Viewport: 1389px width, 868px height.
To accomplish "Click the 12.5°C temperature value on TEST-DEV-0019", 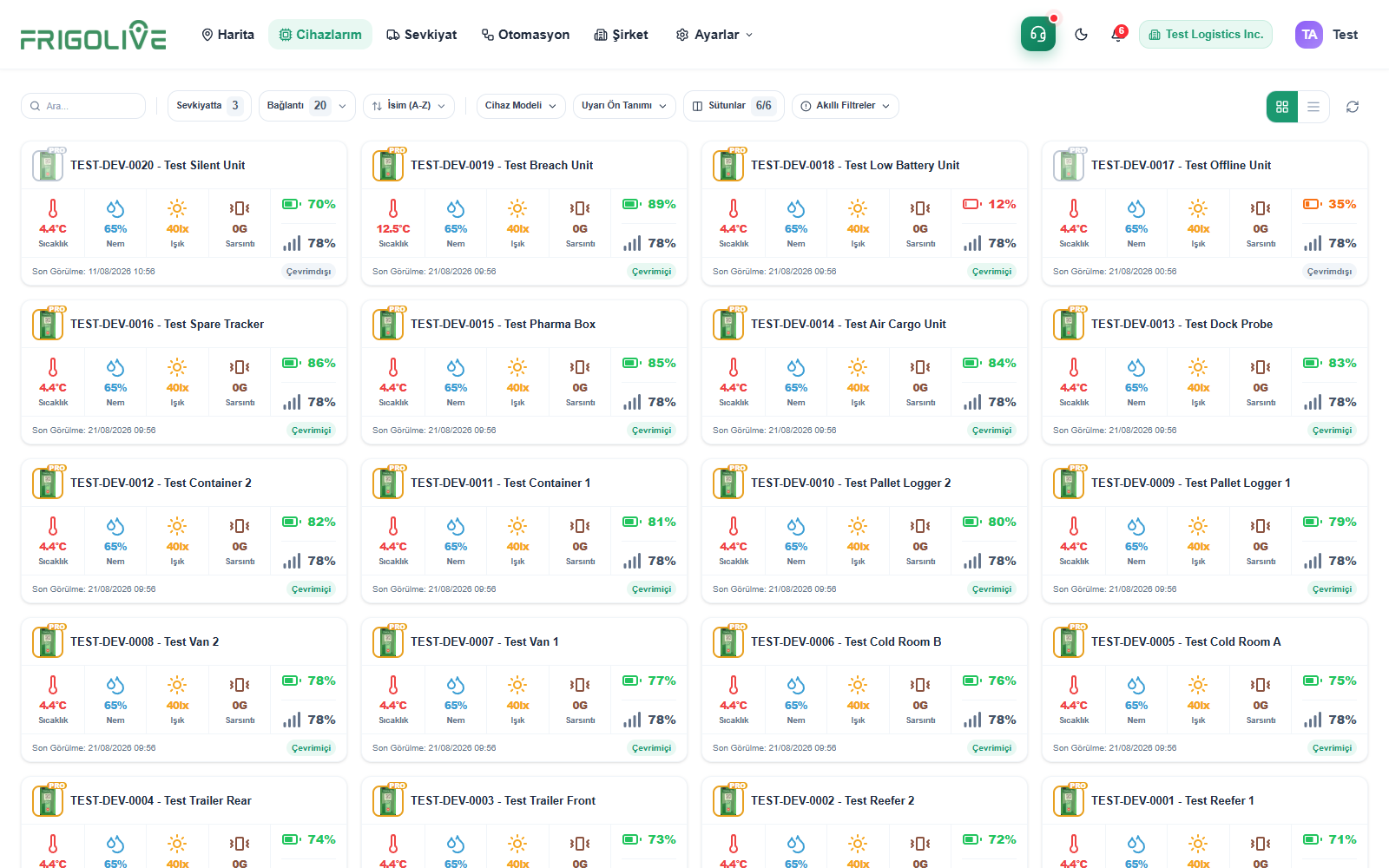I will [393, 229].
